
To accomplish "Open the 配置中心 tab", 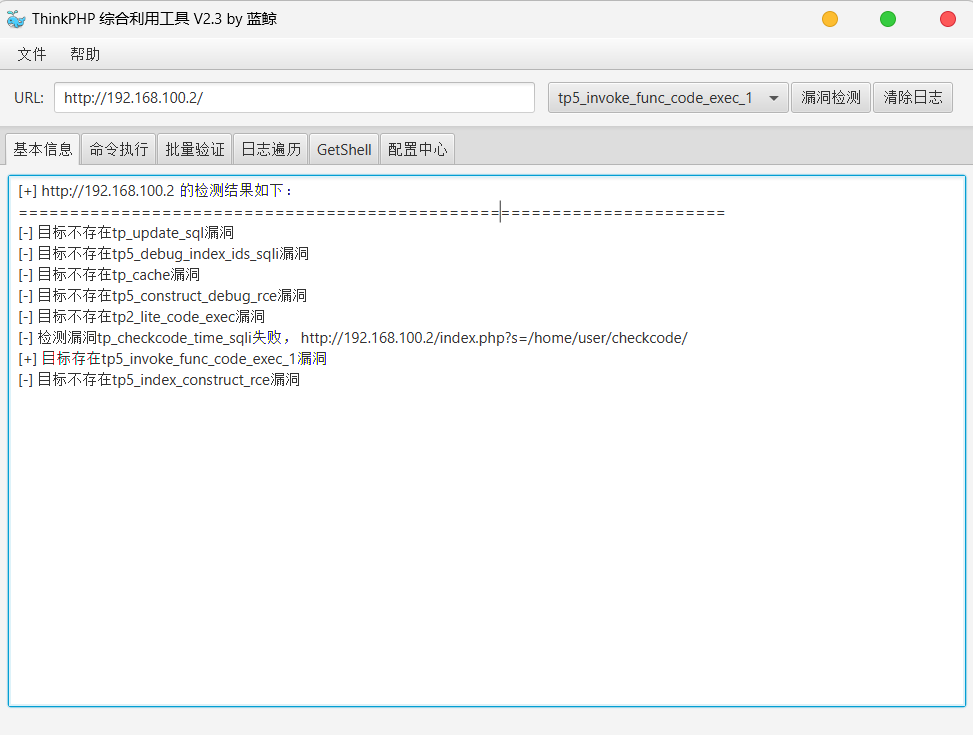I will (x=417, y=150).
